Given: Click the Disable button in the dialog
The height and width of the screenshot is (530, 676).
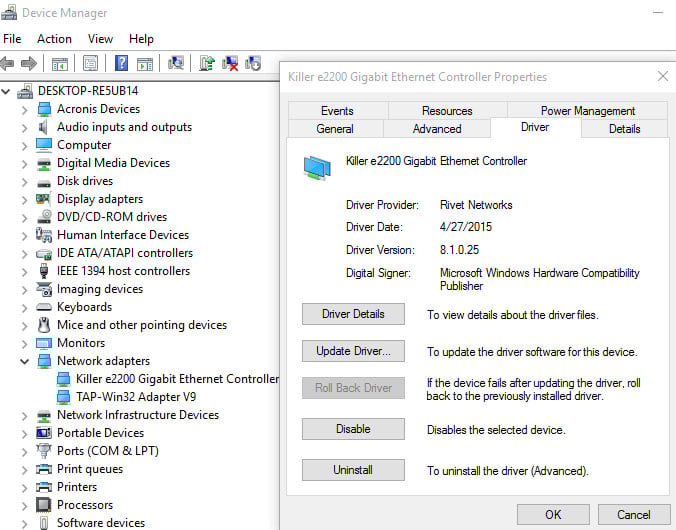Looking at the screenshot, I should [353, 429].
